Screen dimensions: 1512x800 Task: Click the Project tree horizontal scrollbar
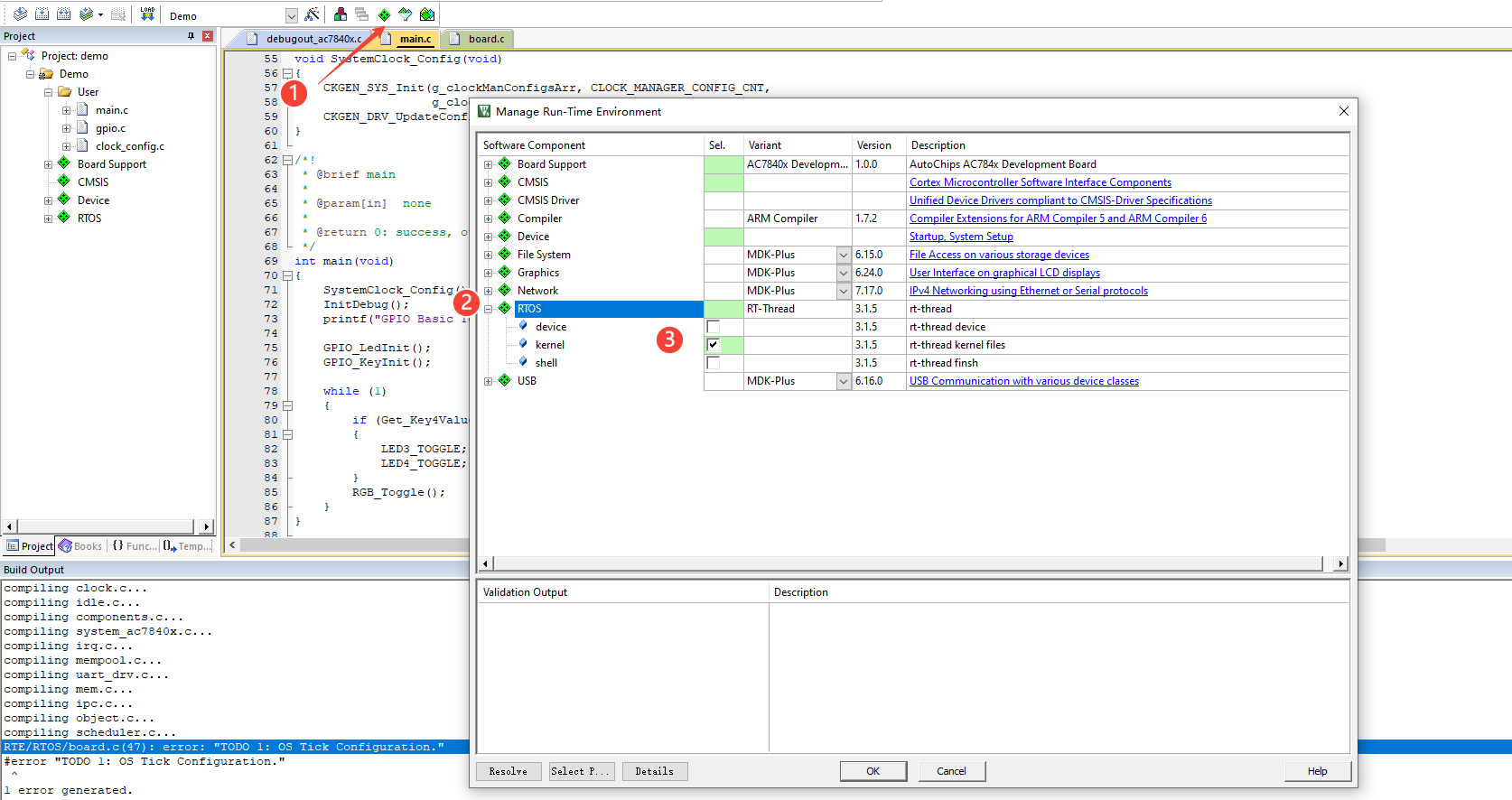(x=107, y=526)
